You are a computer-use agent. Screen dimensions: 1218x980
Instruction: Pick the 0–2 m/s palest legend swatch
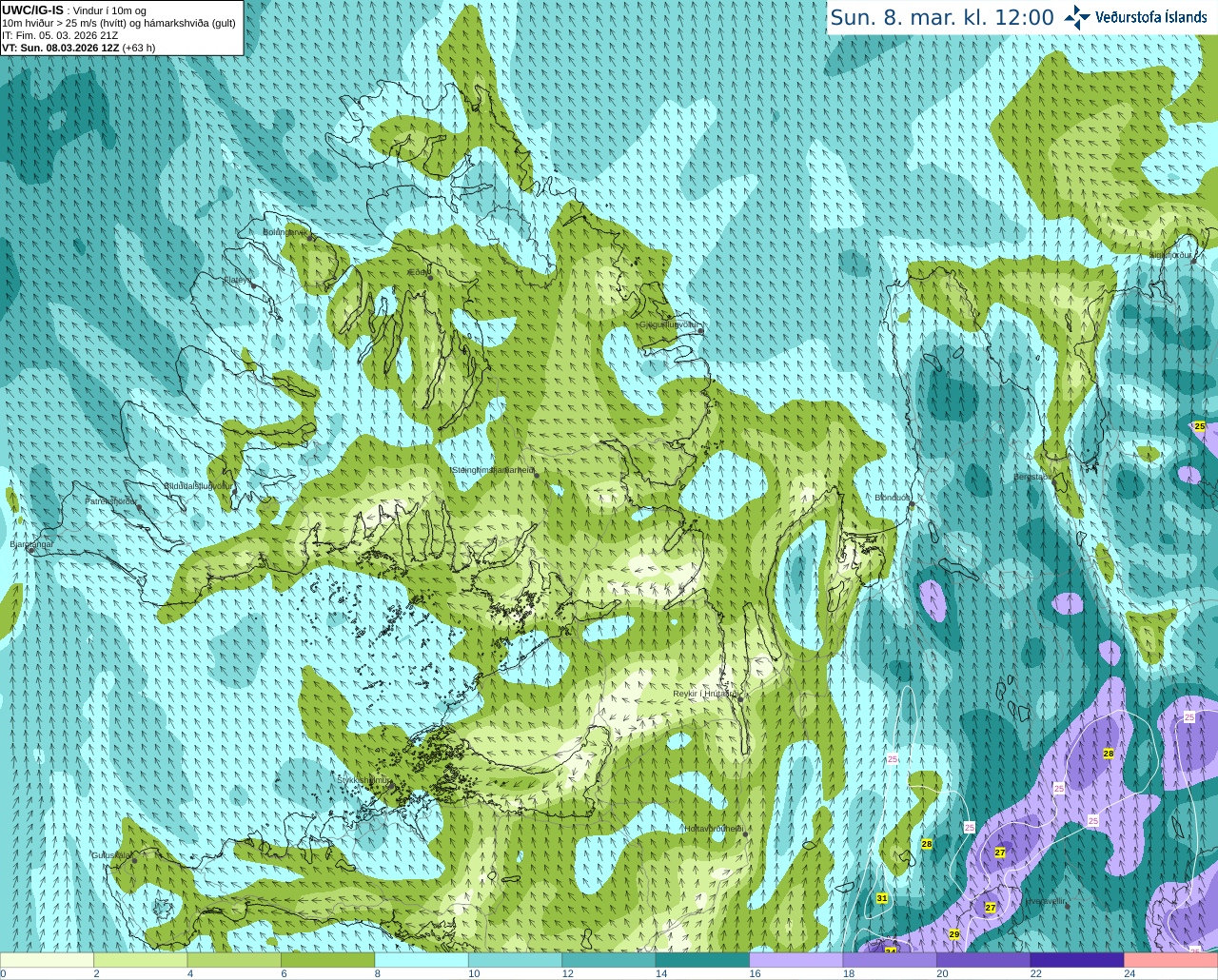point(48,959)
